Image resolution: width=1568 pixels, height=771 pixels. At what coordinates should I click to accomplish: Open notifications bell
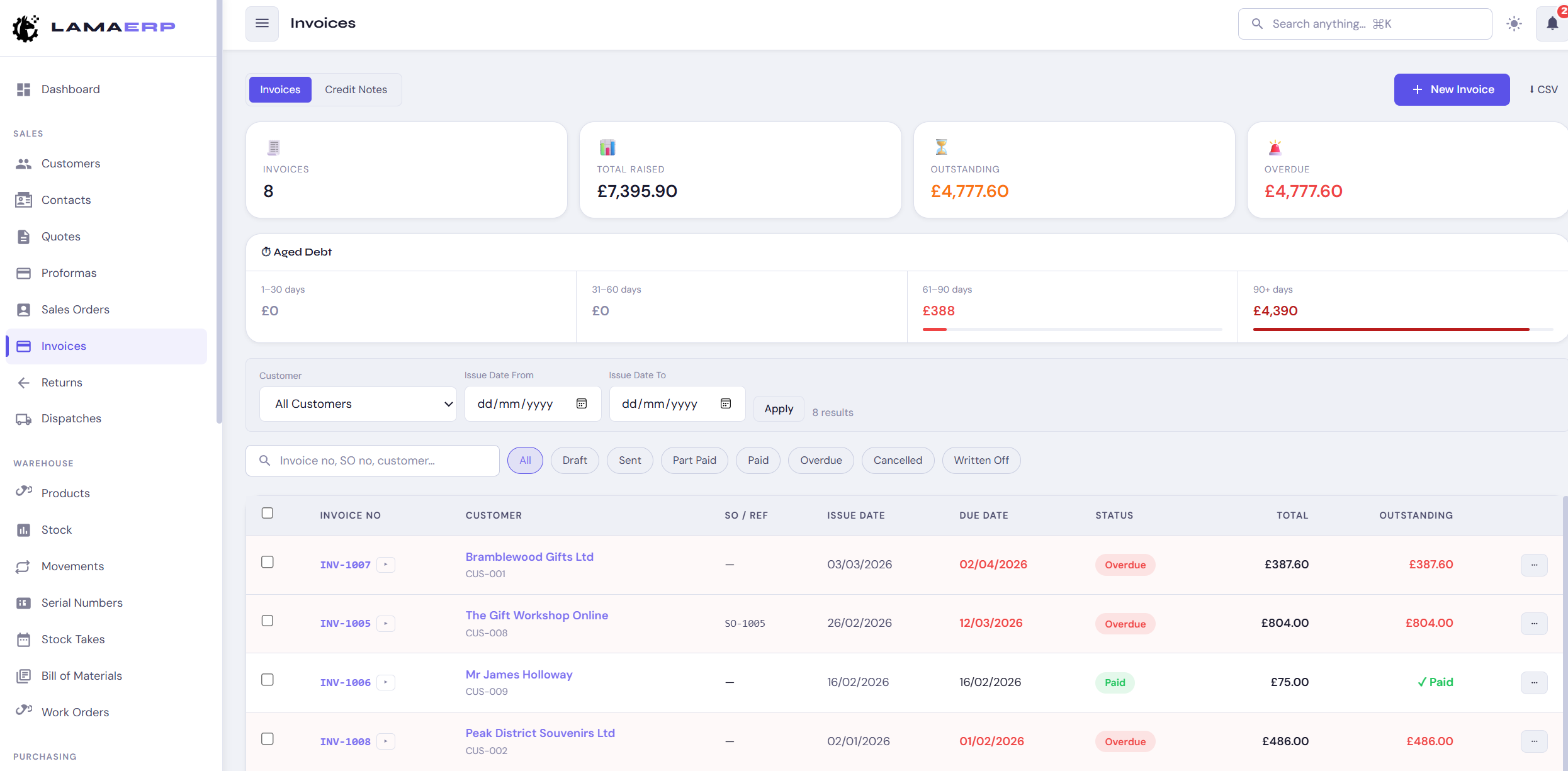[1552, 24]
